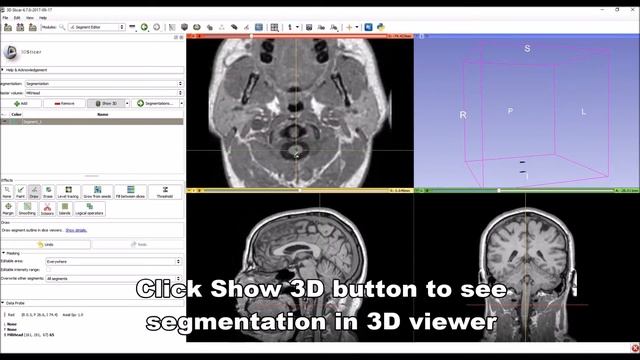Viewport: 640px width, 360px height.
Task: Open the Volume Rendering module icon
Action: 197,27
